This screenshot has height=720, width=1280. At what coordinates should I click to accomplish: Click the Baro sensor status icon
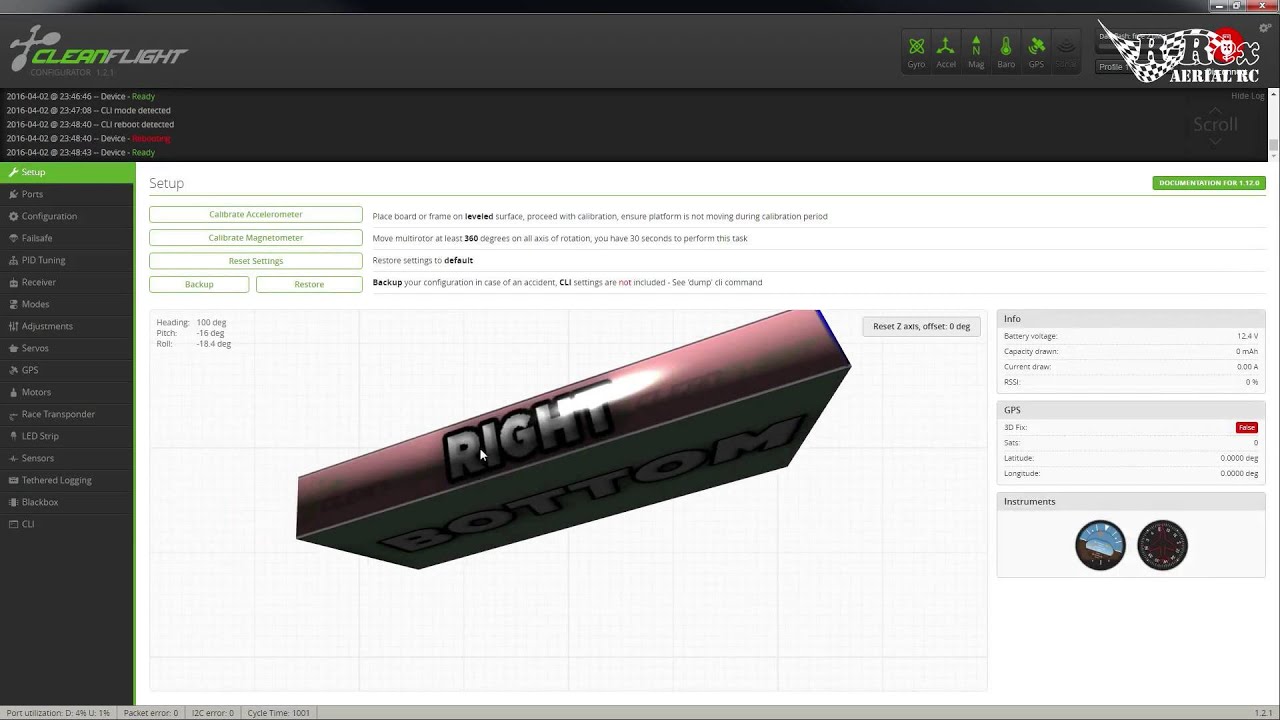click(1006, 52)
